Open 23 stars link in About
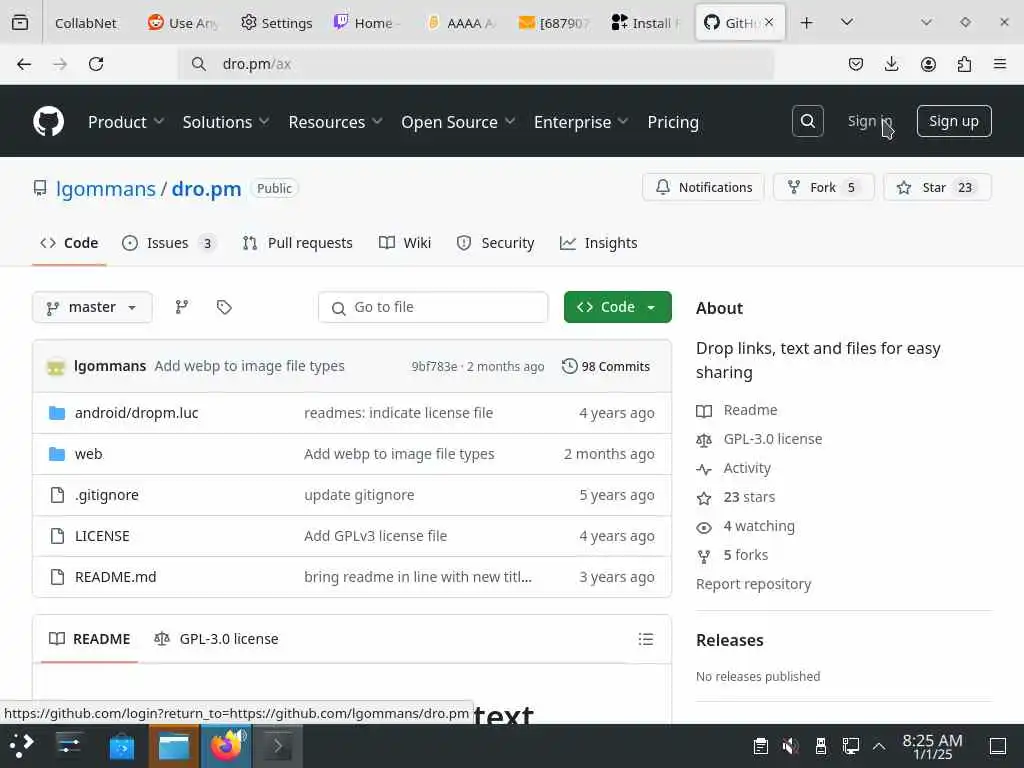The image size is (1024, 768). tap(748, 497)
